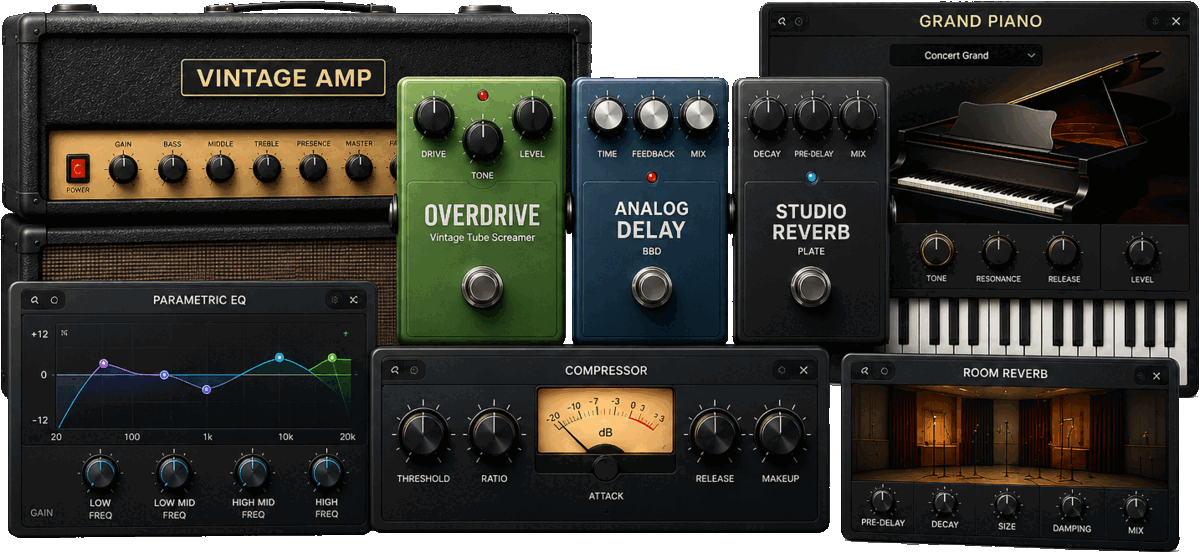Click the Level knob on Overdrive pedal
The width and height of the screenshot is (1200, 553).
point(532,119)
